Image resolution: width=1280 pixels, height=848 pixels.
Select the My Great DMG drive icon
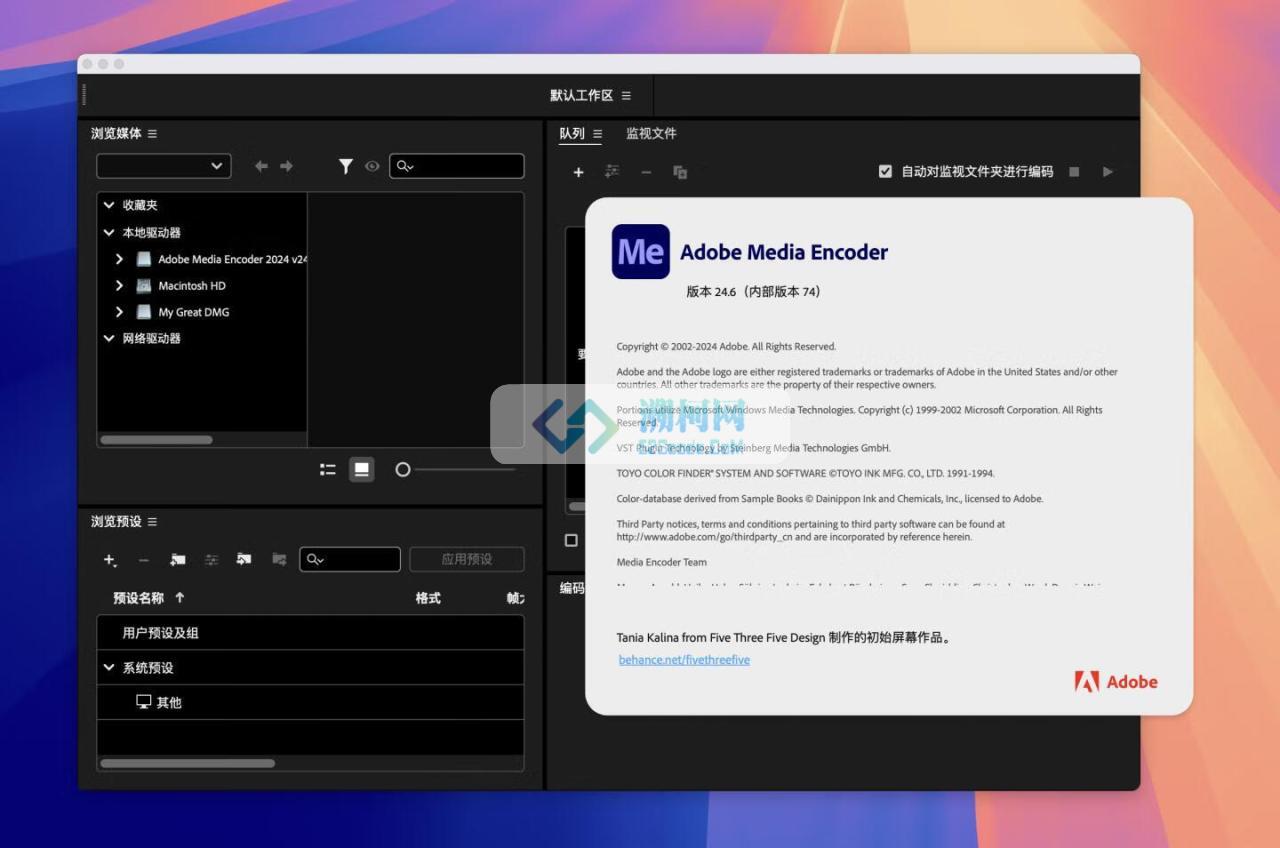[144, 312]
